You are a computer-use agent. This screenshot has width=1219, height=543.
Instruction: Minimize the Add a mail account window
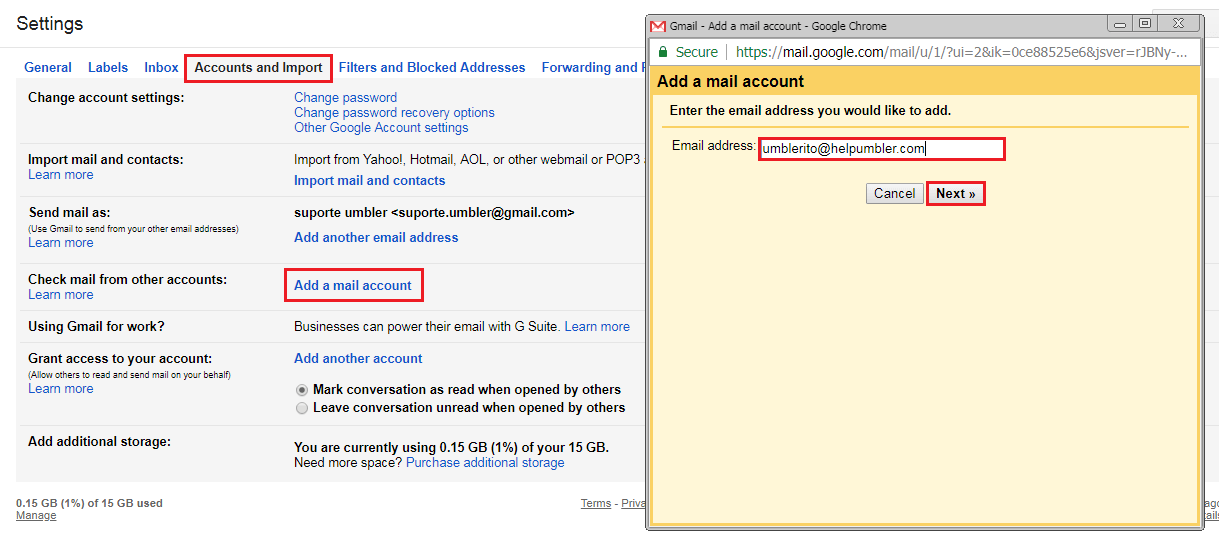[1121, 24]
